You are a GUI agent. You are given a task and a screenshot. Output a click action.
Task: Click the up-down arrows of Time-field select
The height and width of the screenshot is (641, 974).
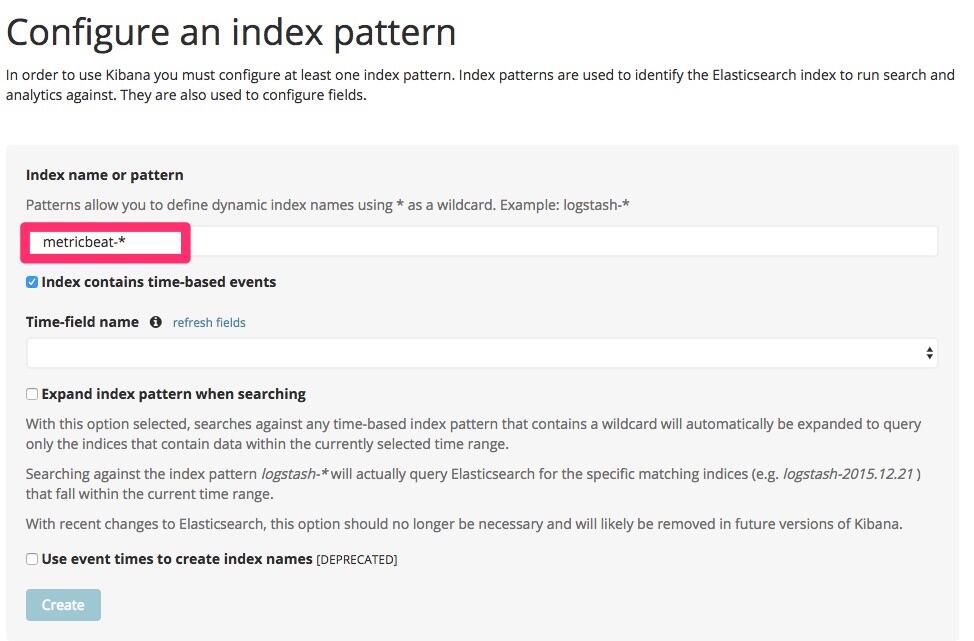point(929,353)
